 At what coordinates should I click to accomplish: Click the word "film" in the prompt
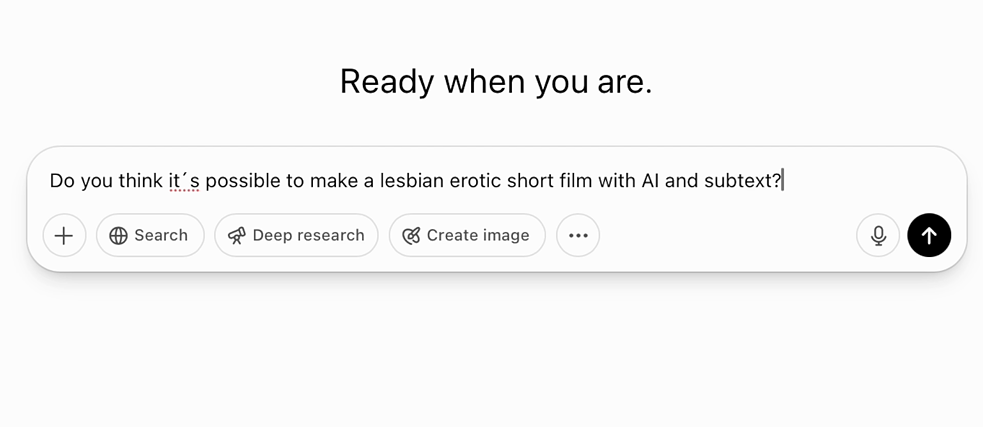coord(574,181)
